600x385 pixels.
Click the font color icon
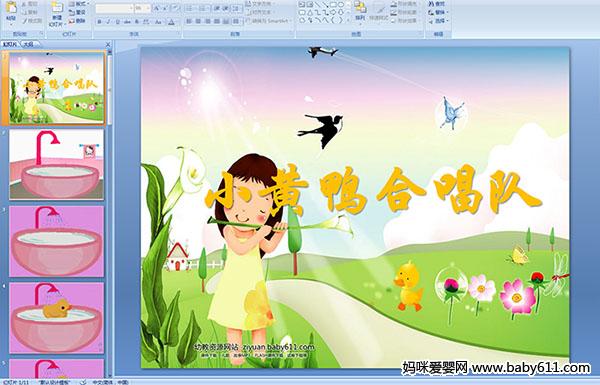171,22
